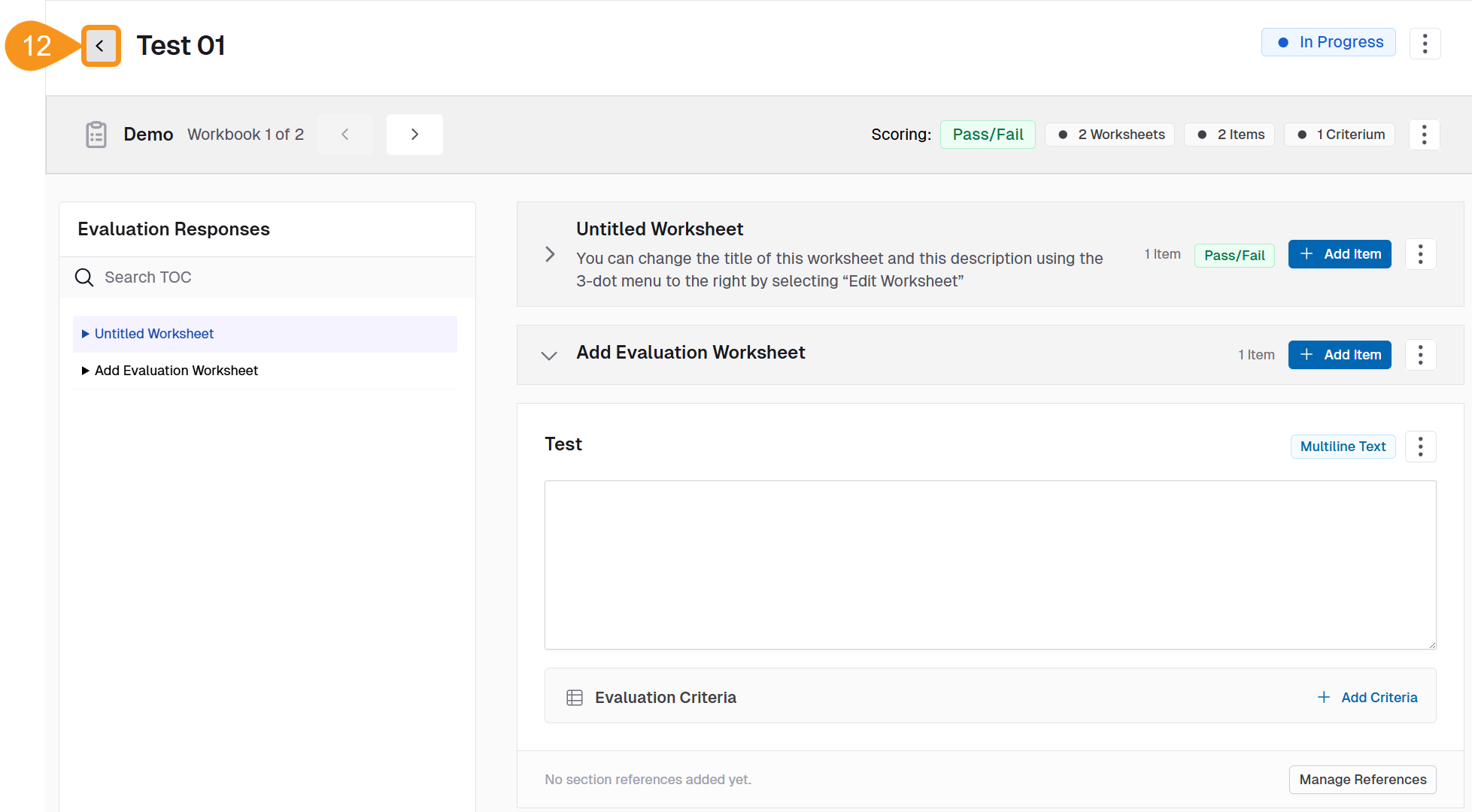Viewport: 1472px width, 812px height.
Task: Click inside the Test multiline text area
Action: (x=990, y=565)
